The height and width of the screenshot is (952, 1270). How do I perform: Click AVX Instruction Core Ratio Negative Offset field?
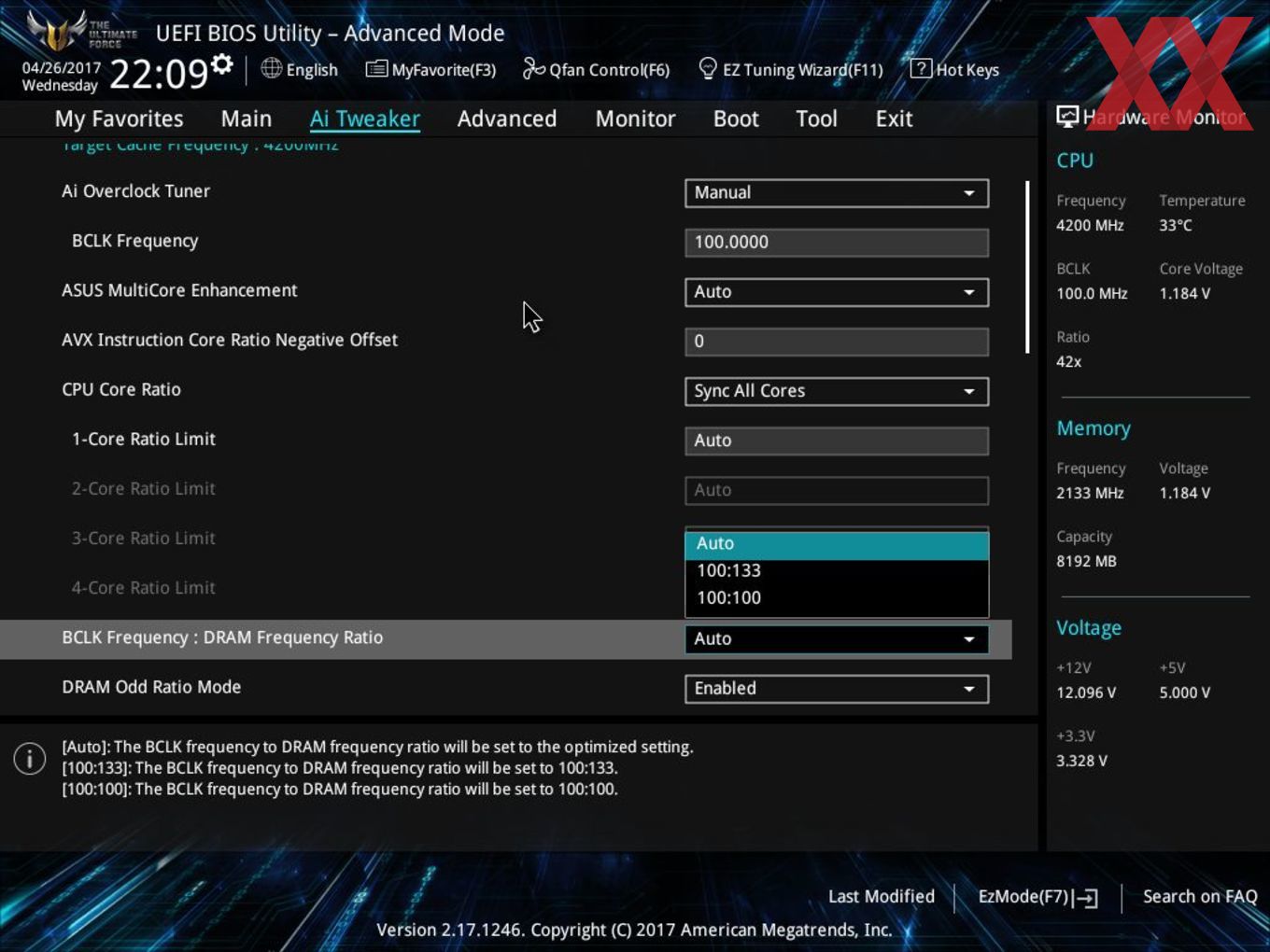coord(837,342)
